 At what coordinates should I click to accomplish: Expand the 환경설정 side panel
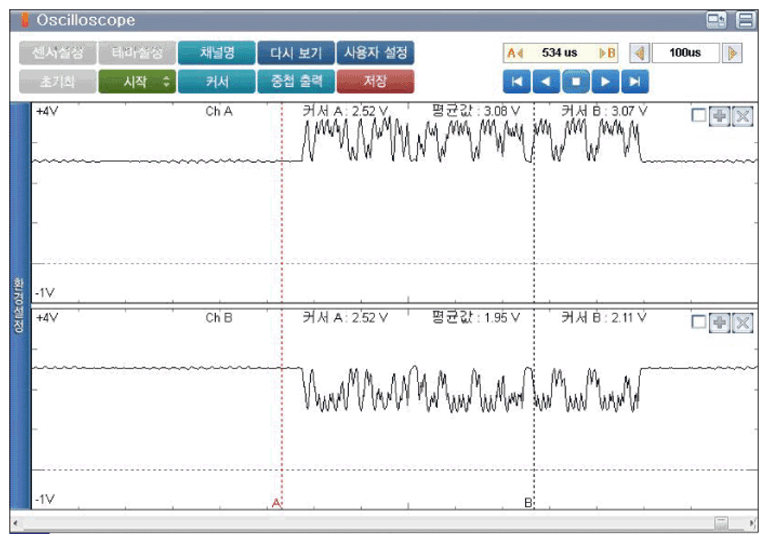(20, 306)
